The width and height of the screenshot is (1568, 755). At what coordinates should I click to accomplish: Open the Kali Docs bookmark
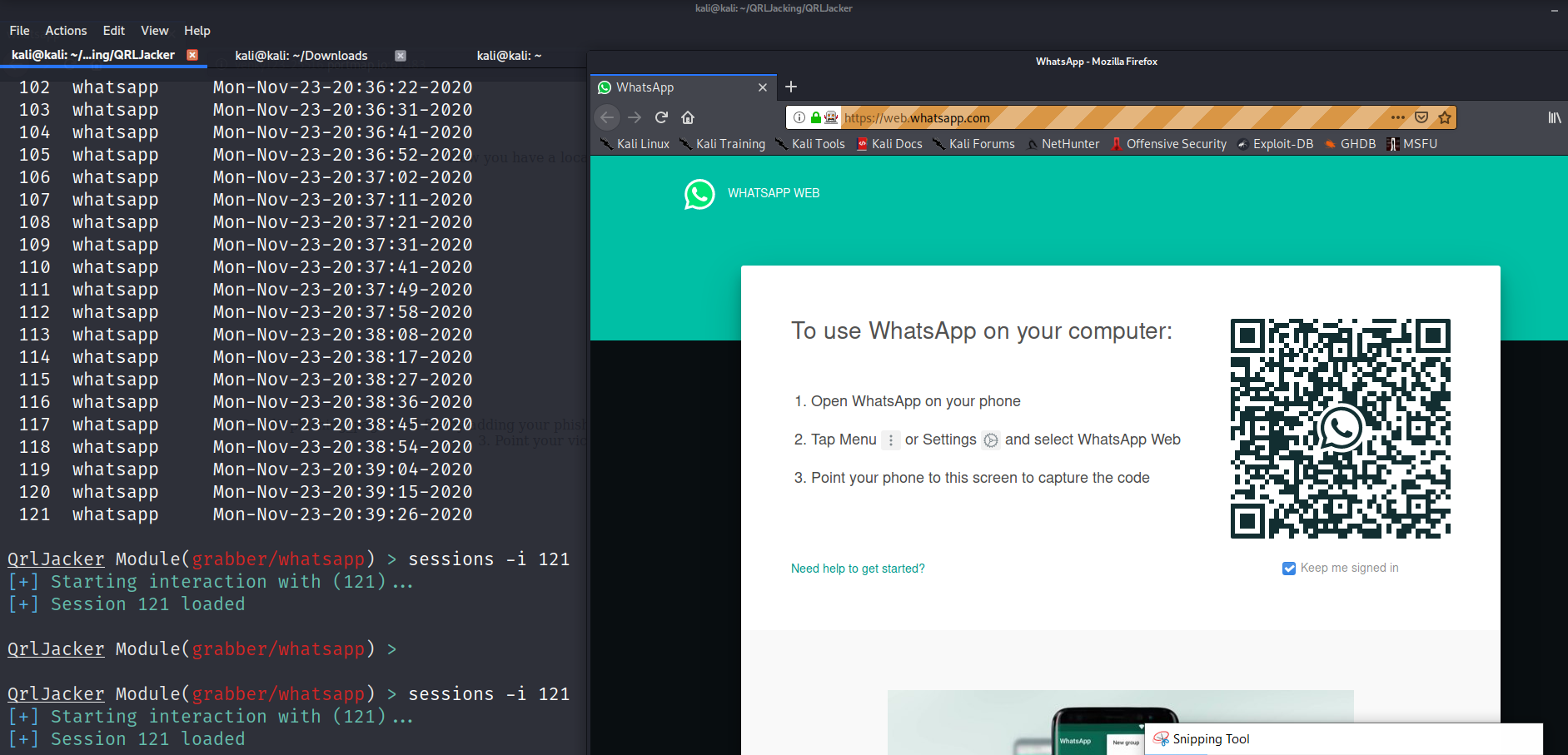897,143
